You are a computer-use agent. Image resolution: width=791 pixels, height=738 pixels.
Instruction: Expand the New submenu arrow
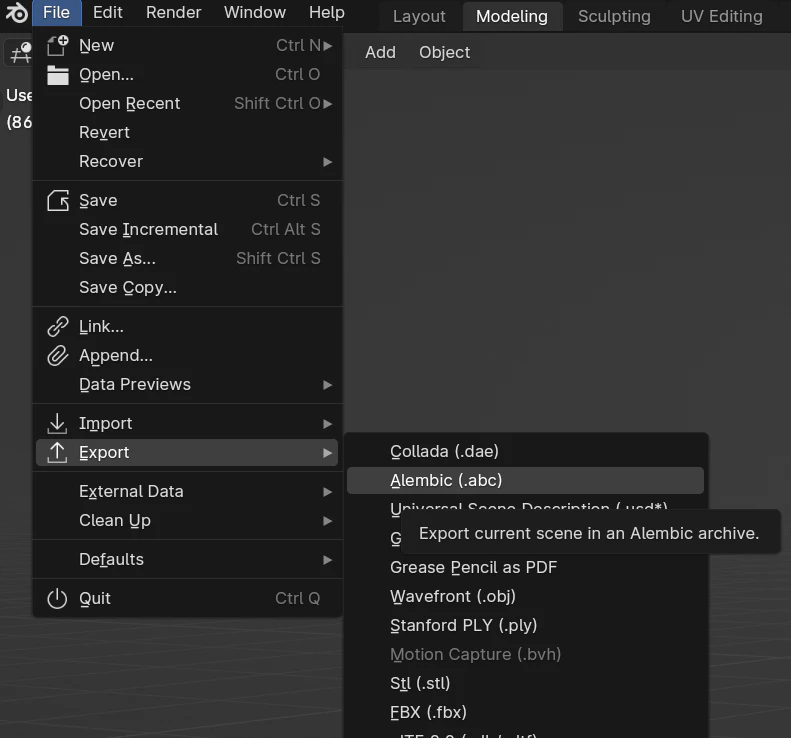click(x=327, y=45)
